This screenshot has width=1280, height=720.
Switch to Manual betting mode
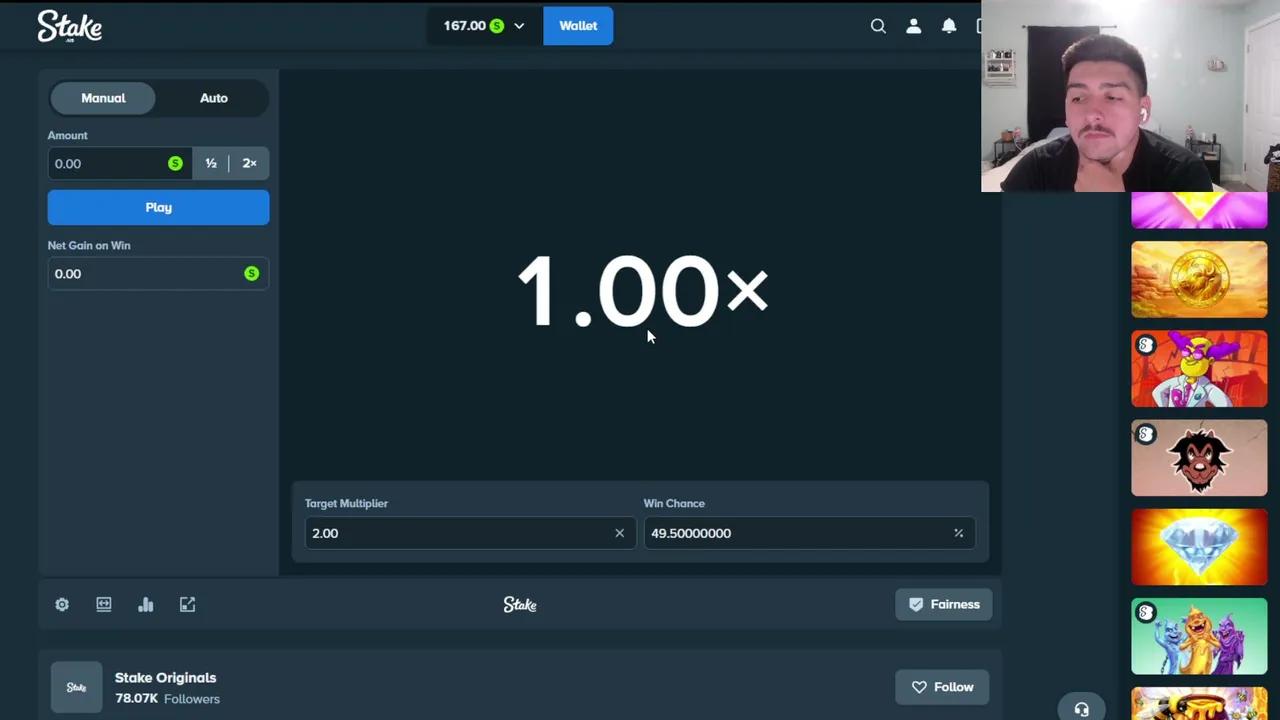[103, 98]
